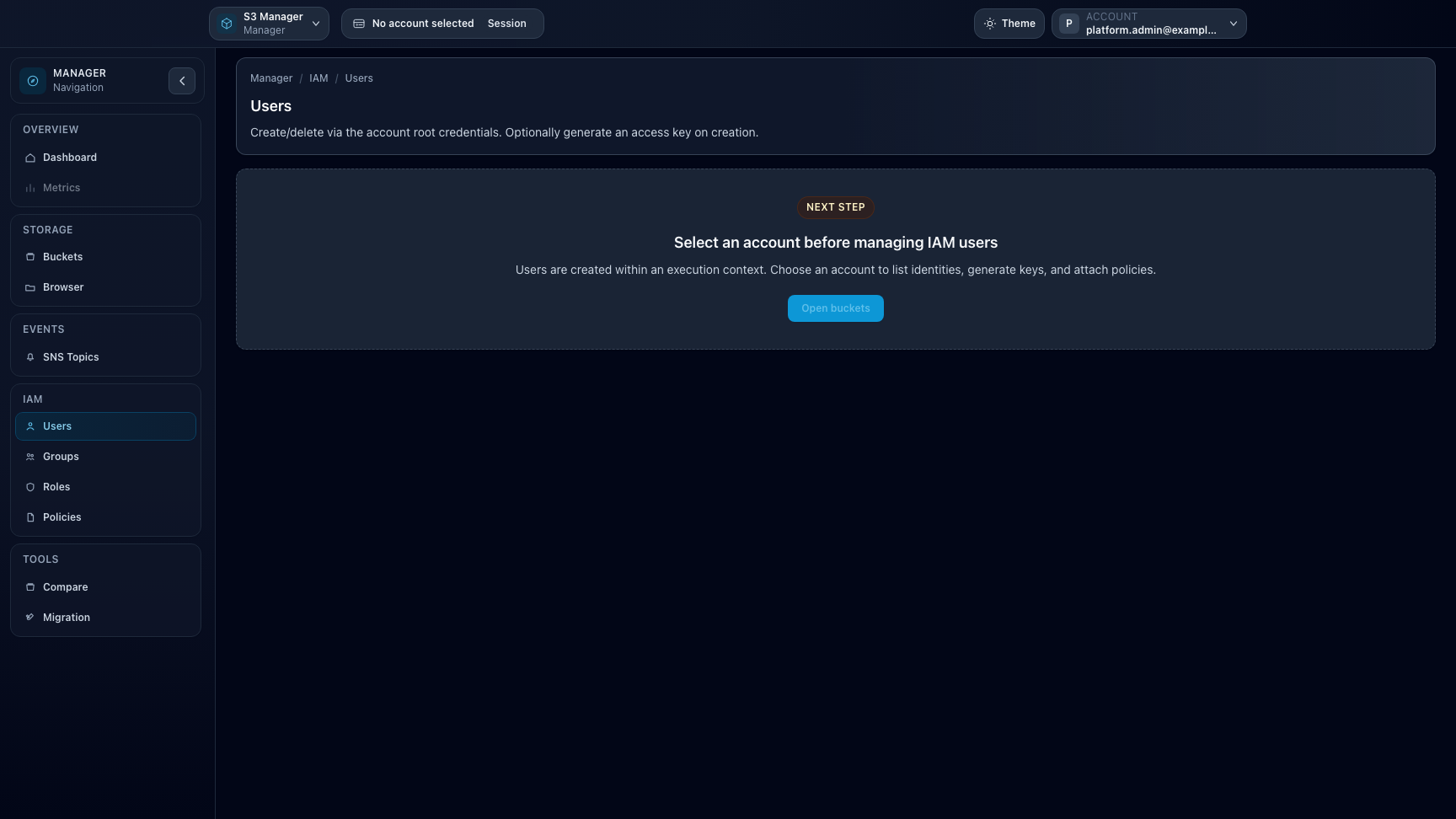Screen dimensions: 1456x819
Task: Collapse the Manager Navigation sidebar
Action: tap(182, 80)
